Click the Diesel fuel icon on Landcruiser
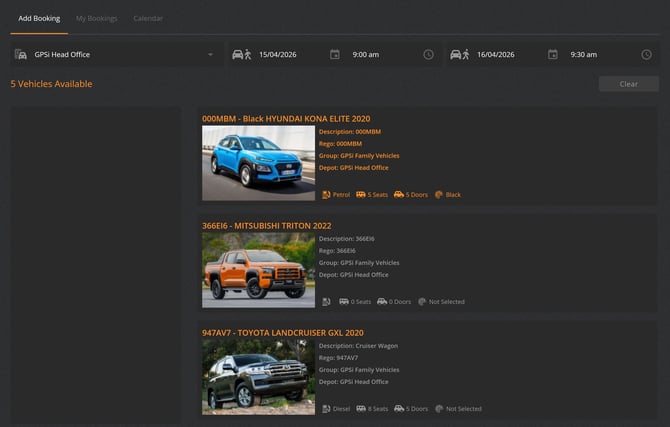 pyautogui.click(x=326, y=409)
